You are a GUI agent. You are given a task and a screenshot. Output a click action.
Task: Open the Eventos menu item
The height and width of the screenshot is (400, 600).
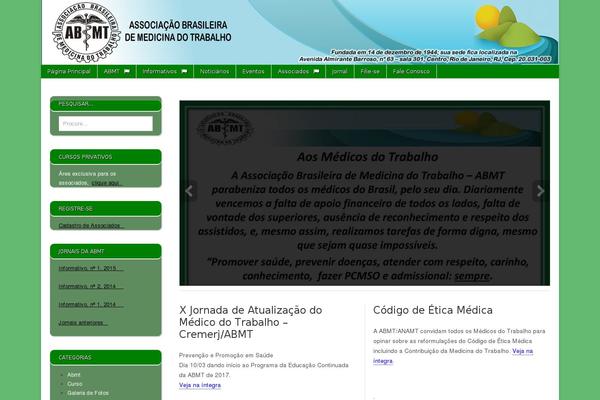click(253, 72)
